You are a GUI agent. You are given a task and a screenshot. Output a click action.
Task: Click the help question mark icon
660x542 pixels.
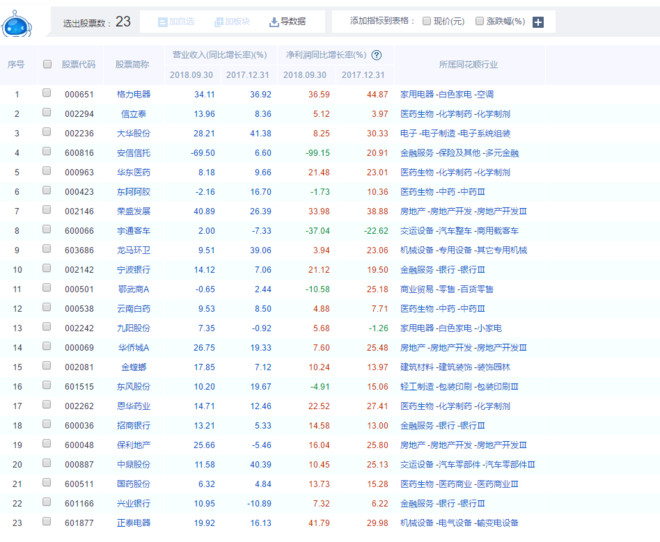point(377,56)
